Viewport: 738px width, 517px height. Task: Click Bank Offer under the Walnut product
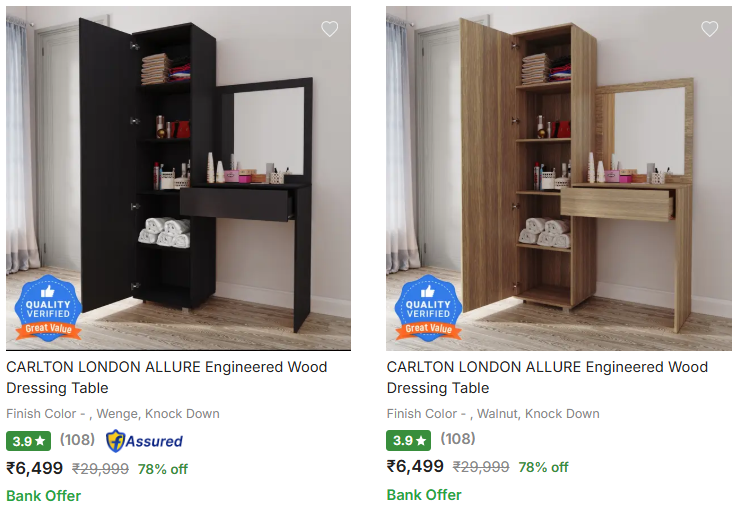[x=424, y=495]
